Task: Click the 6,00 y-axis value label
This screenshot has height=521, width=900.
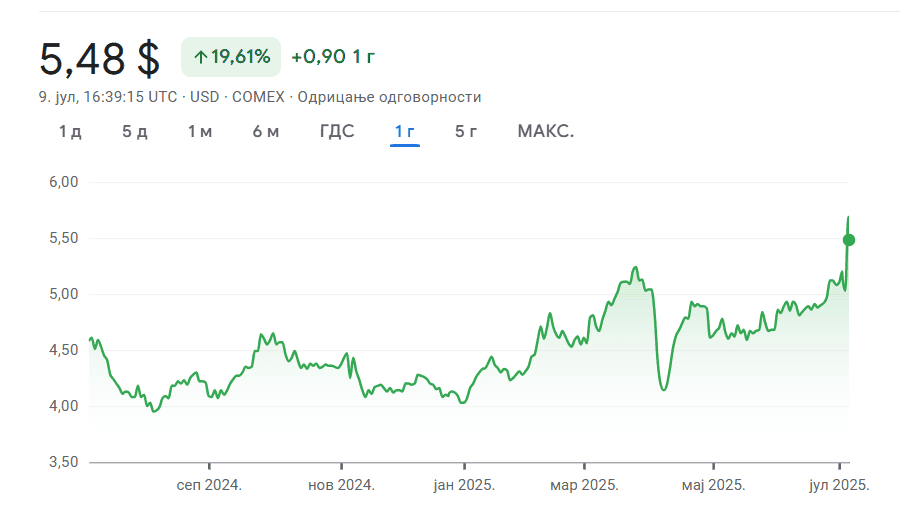Action: click(63, 182)
